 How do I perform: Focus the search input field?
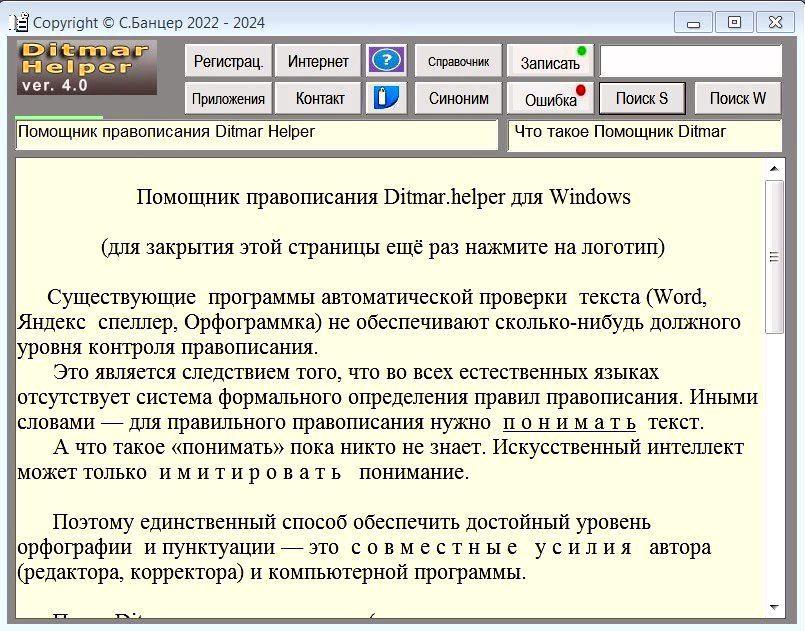pos(690,61)
